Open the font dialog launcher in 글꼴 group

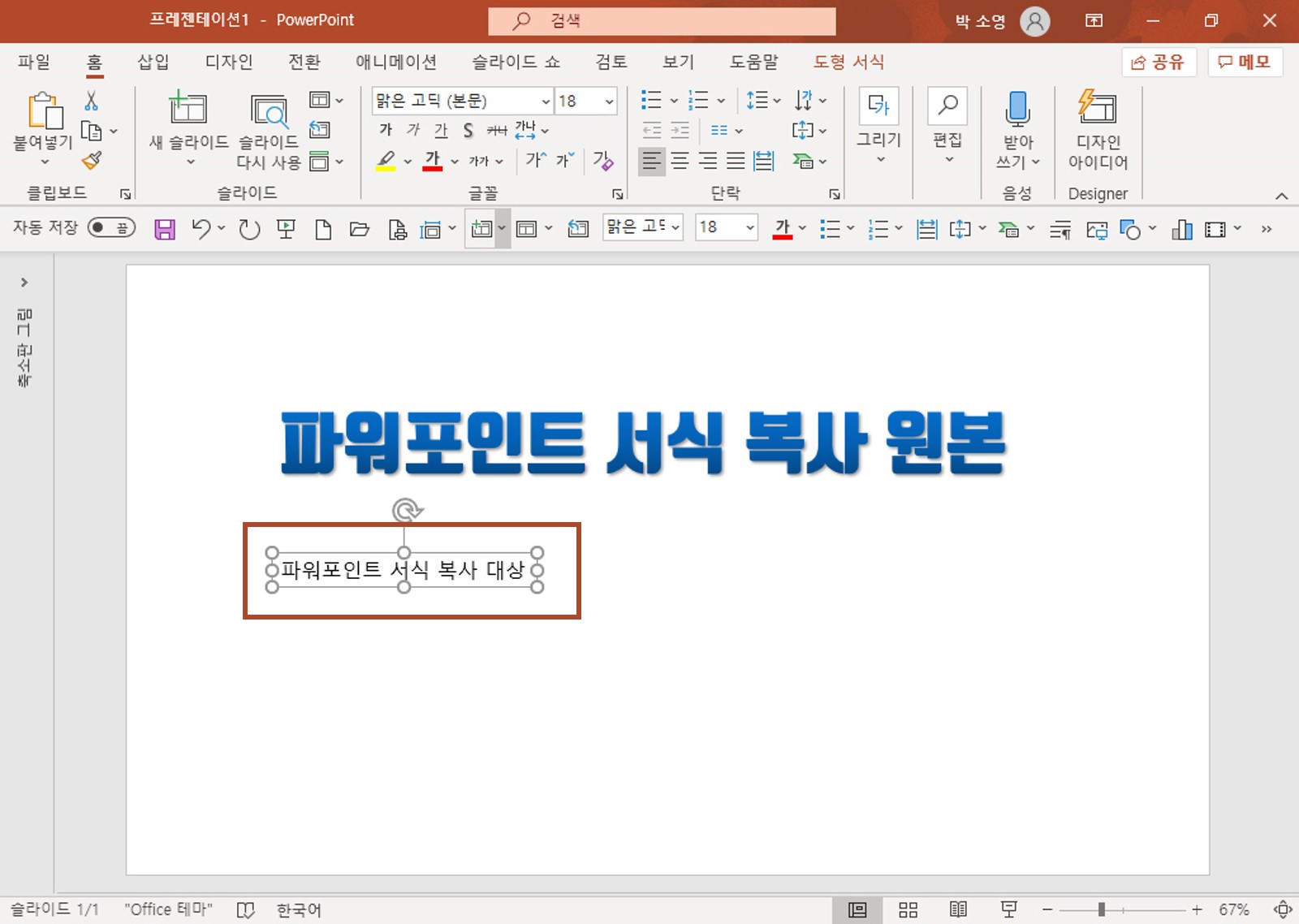click(x=618, y=194)
